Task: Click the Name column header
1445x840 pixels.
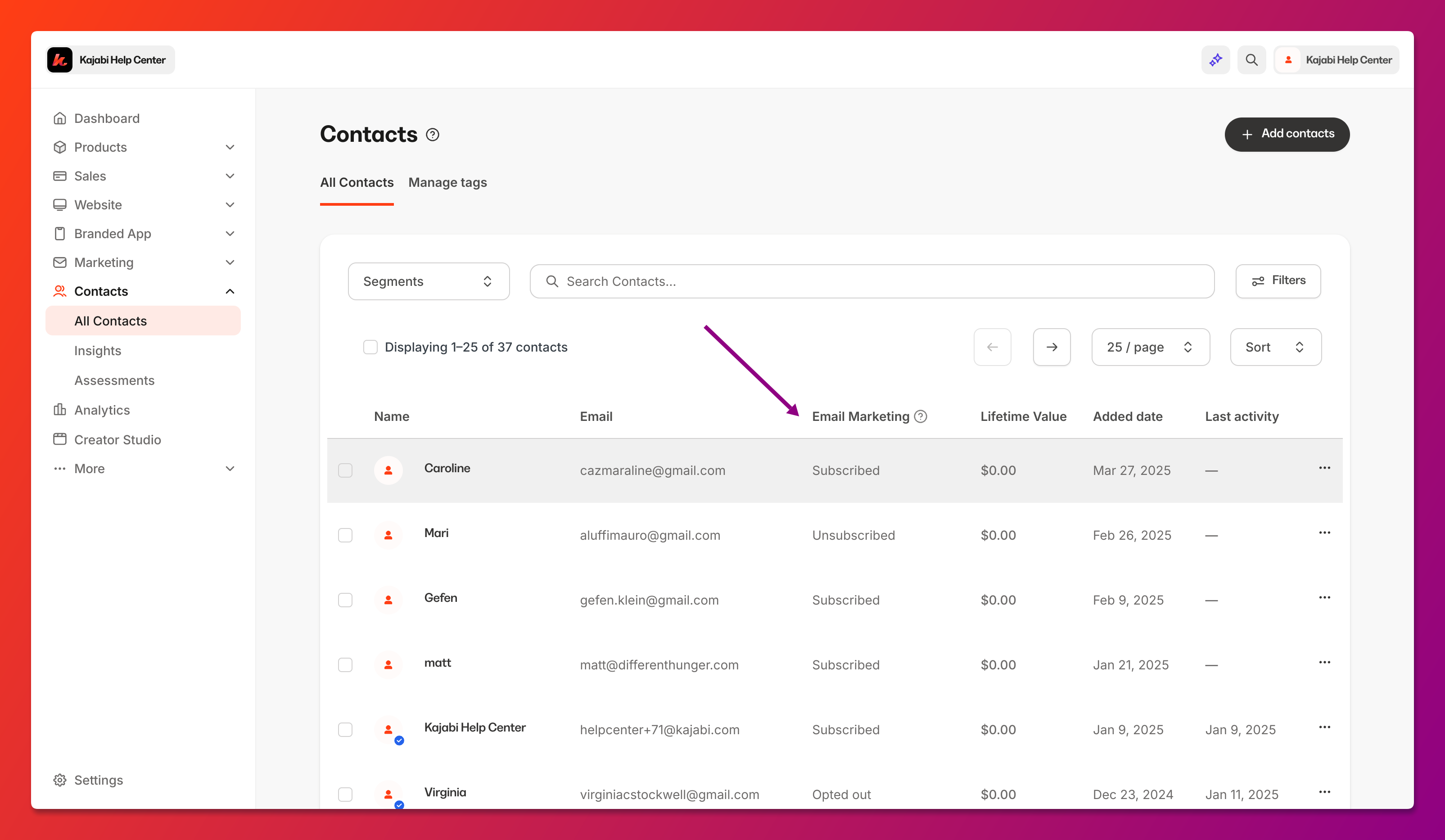Action: tap(392, 416)
